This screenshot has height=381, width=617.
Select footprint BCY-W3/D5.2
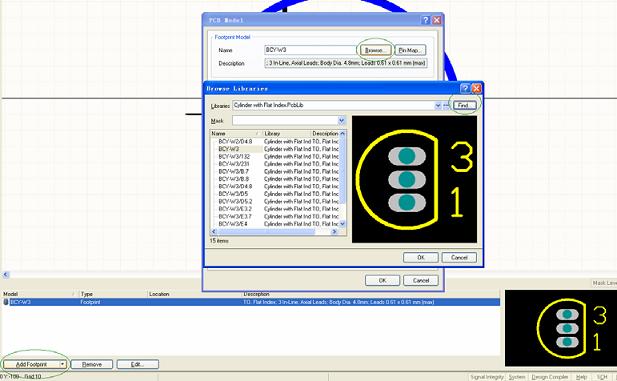(235, 201)
